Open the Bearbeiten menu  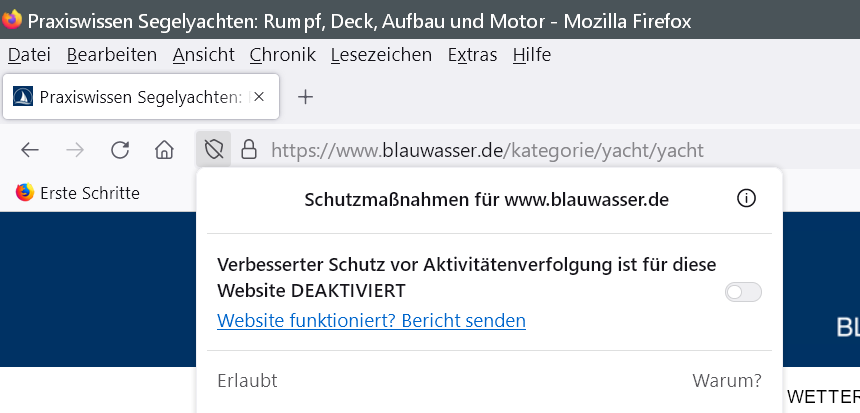pyautogui.click(x=111, y=55)
